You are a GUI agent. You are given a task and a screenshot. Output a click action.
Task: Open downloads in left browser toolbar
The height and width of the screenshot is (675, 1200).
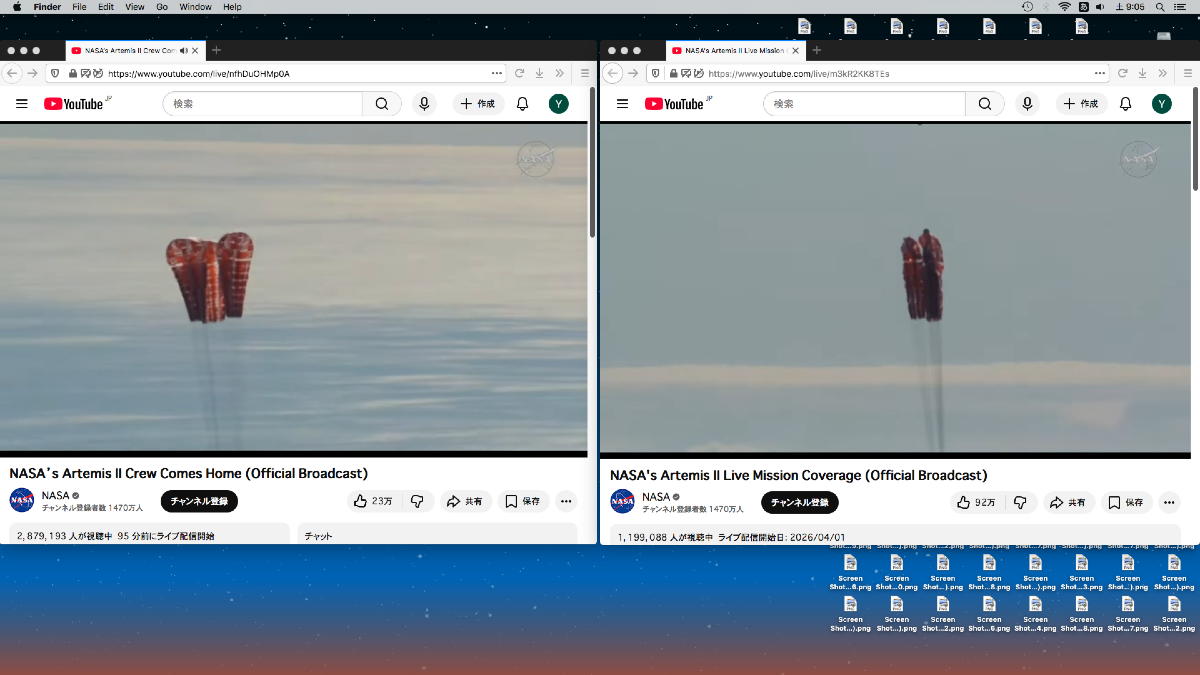539,73
